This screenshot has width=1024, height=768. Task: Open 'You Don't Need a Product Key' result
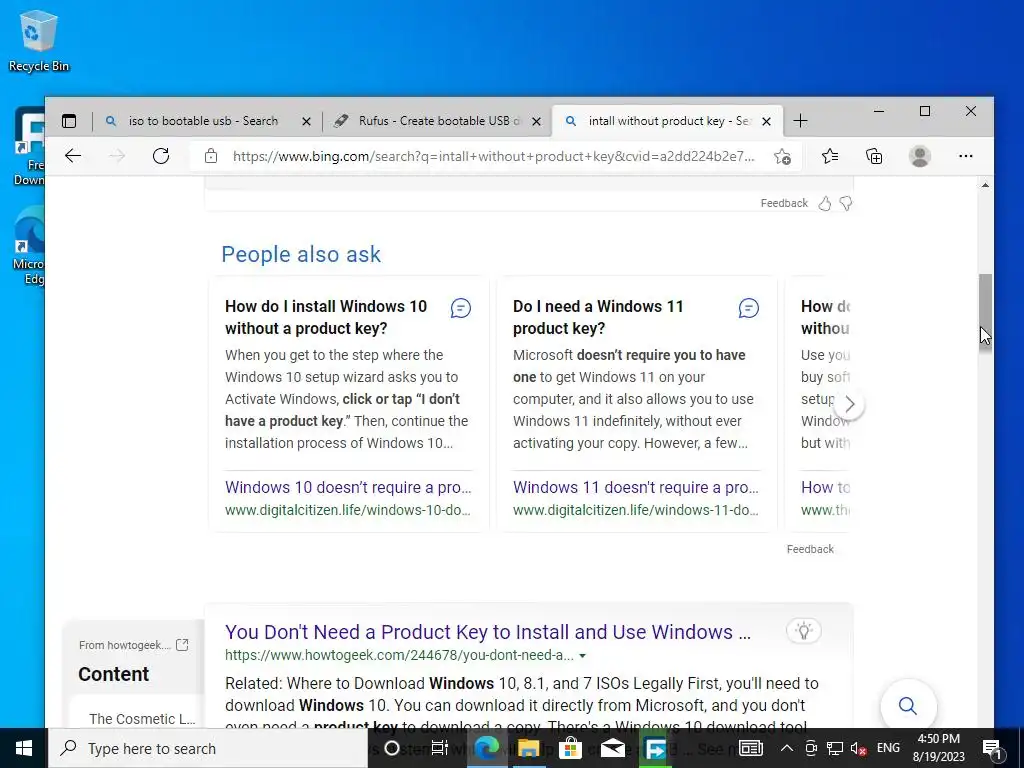tap(488, 632)
